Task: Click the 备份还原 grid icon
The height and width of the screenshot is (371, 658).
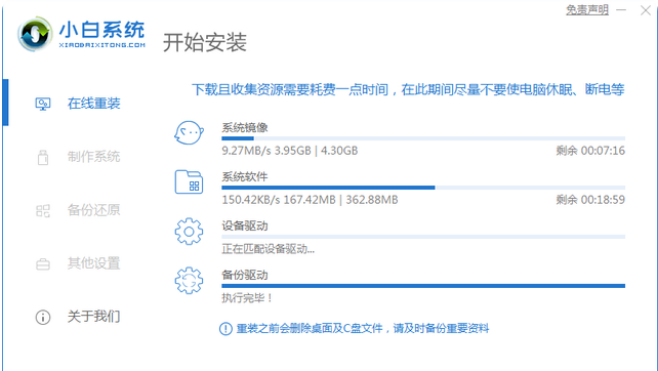Action: click(43, 210)
